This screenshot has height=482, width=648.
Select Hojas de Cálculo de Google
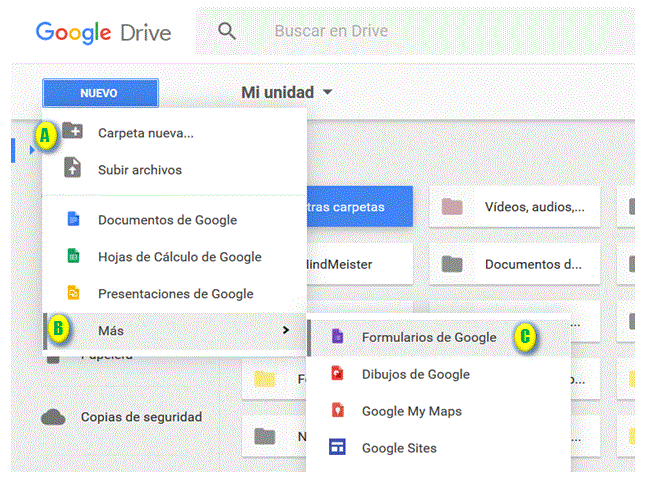pyautogui.click(x=174, y=257)
